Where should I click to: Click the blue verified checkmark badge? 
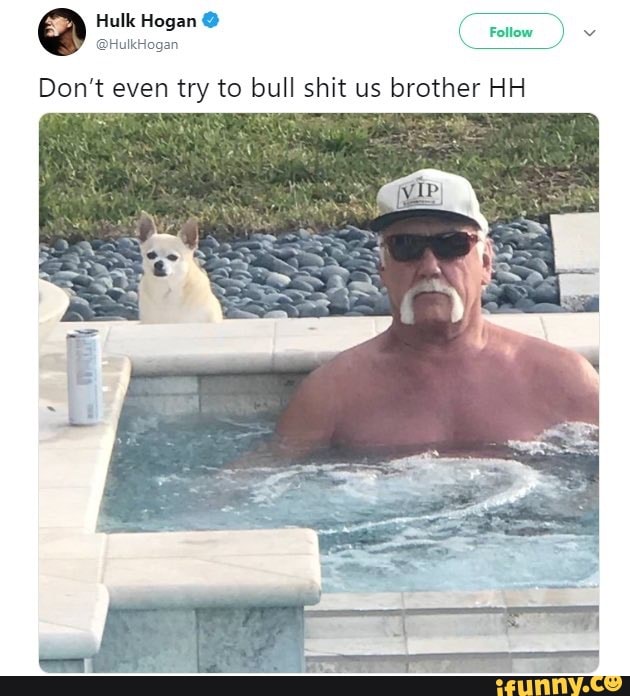pos(210,20)
